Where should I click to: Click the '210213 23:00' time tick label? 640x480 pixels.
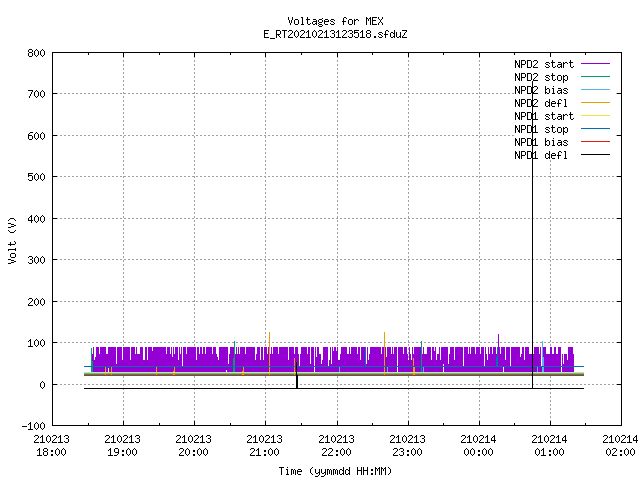407,446
